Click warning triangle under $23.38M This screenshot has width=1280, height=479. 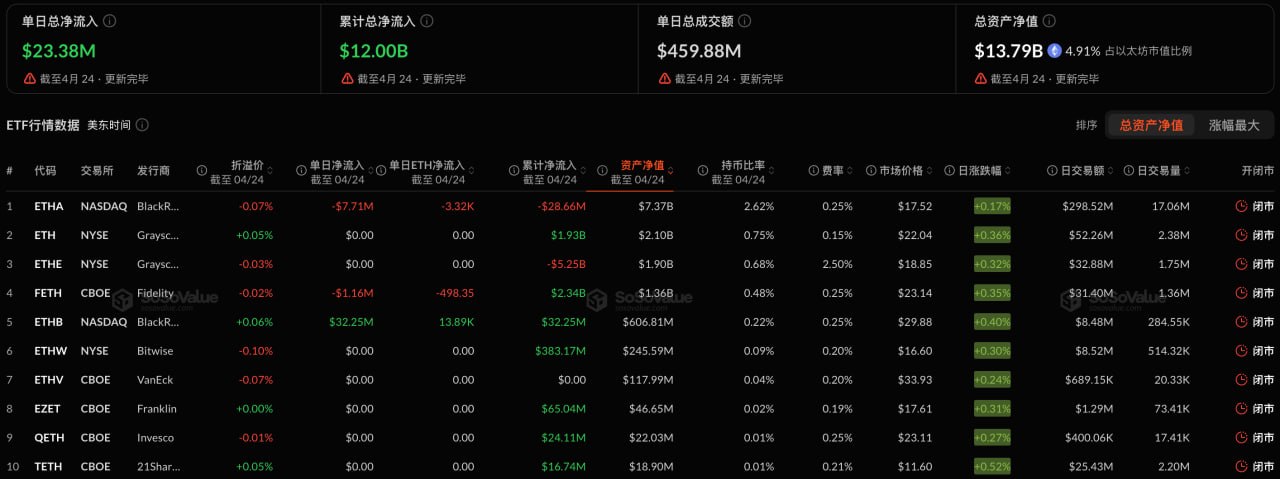click(x=30, y=79)
